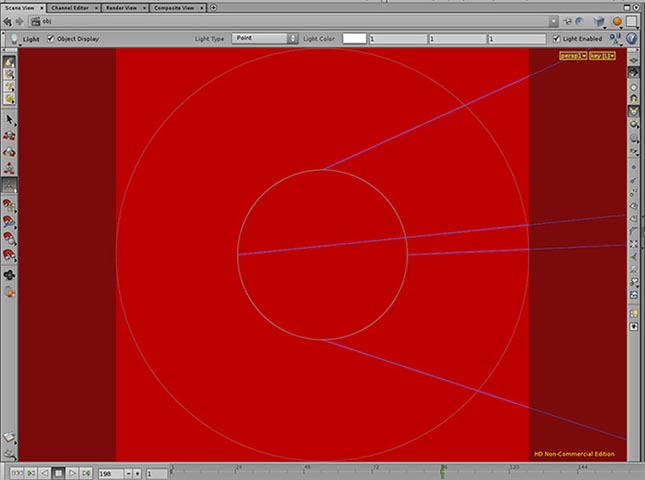Close the Composite View tab
Image resolution: width=645 pixels, height=480 pixels.
202,8
